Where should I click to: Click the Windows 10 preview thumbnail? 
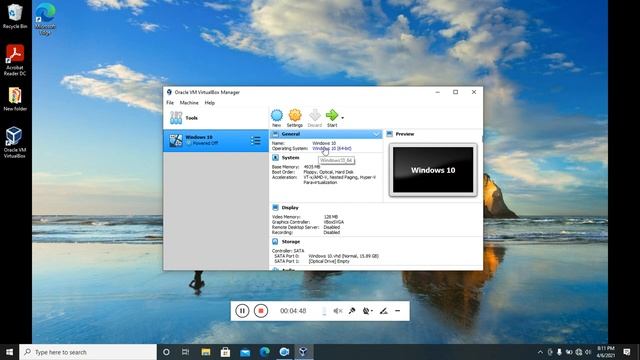pos(433,170)
